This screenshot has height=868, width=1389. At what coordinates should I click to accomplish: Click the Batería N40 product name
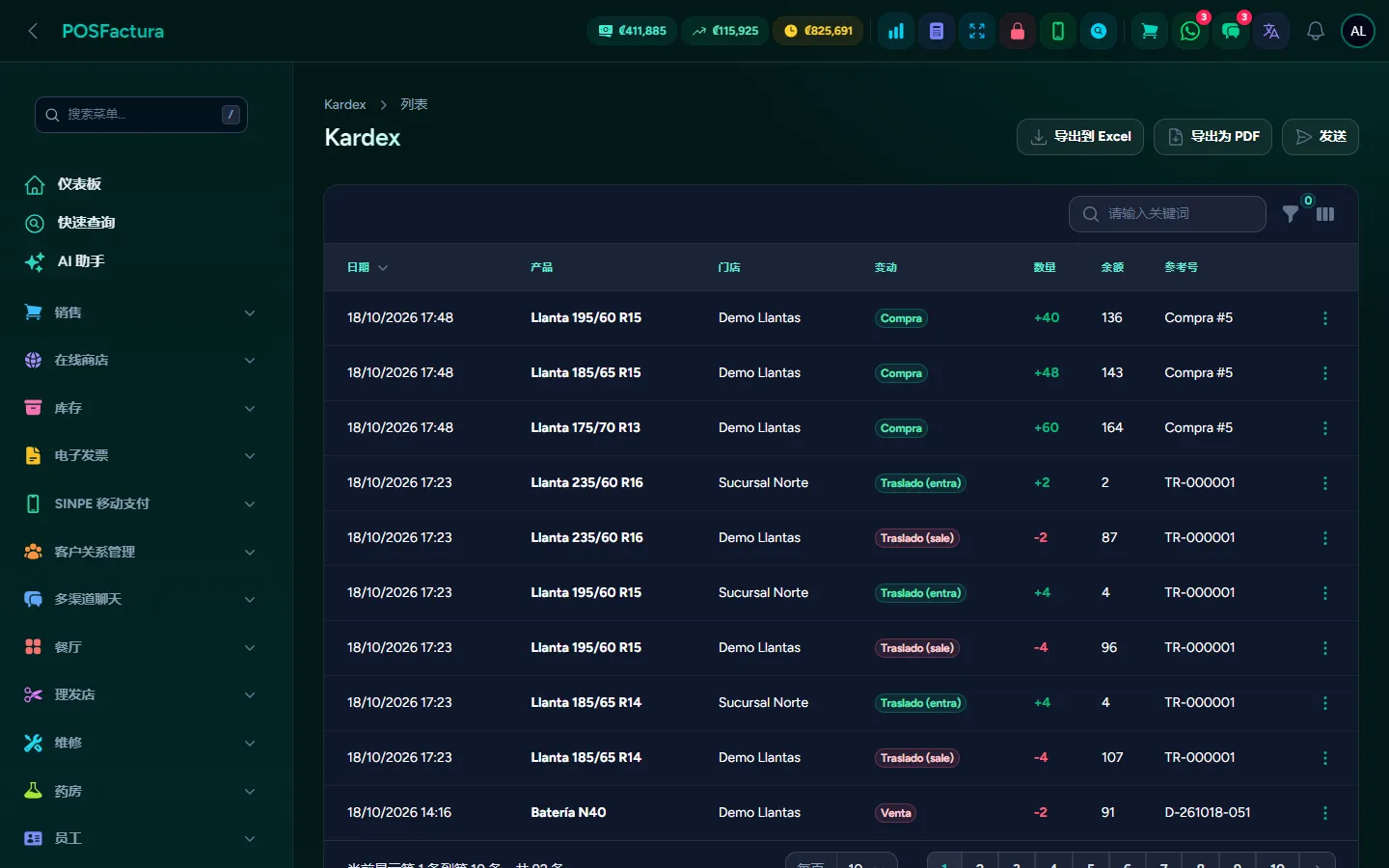(x=568, y=812)
